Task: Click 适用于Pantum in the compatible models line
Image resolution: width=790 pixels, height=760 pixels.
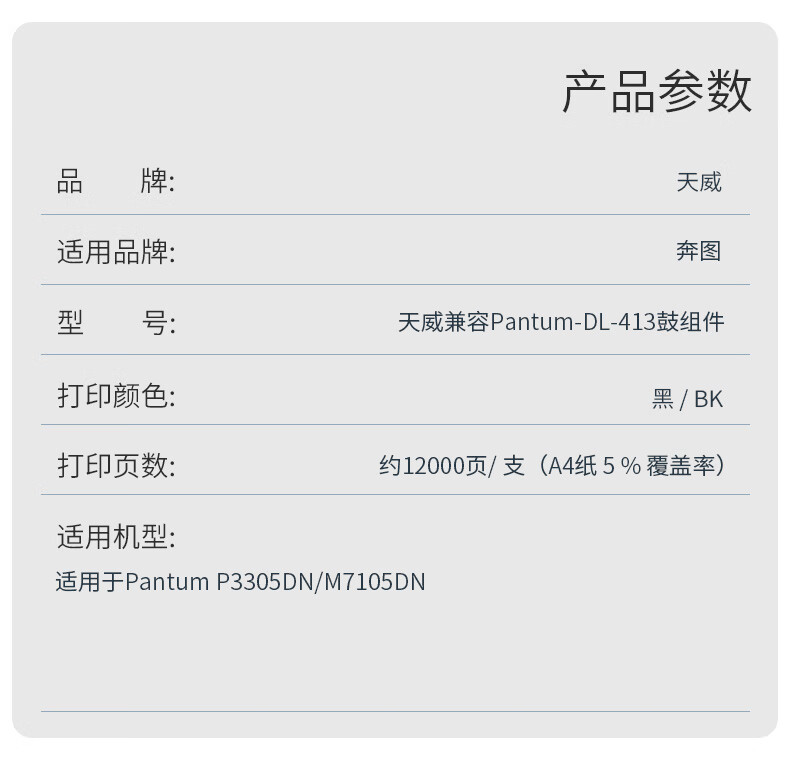Action: tap(132, 582)
